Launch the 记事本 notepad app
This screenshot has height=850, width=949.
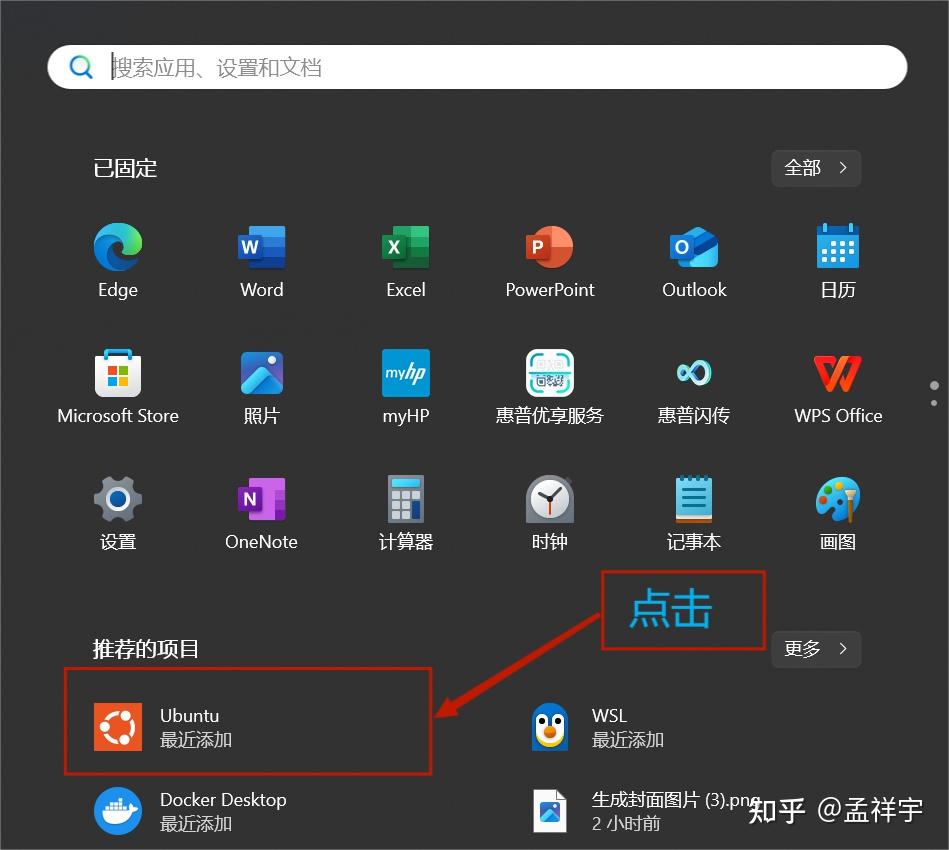(x=694, y=499)
